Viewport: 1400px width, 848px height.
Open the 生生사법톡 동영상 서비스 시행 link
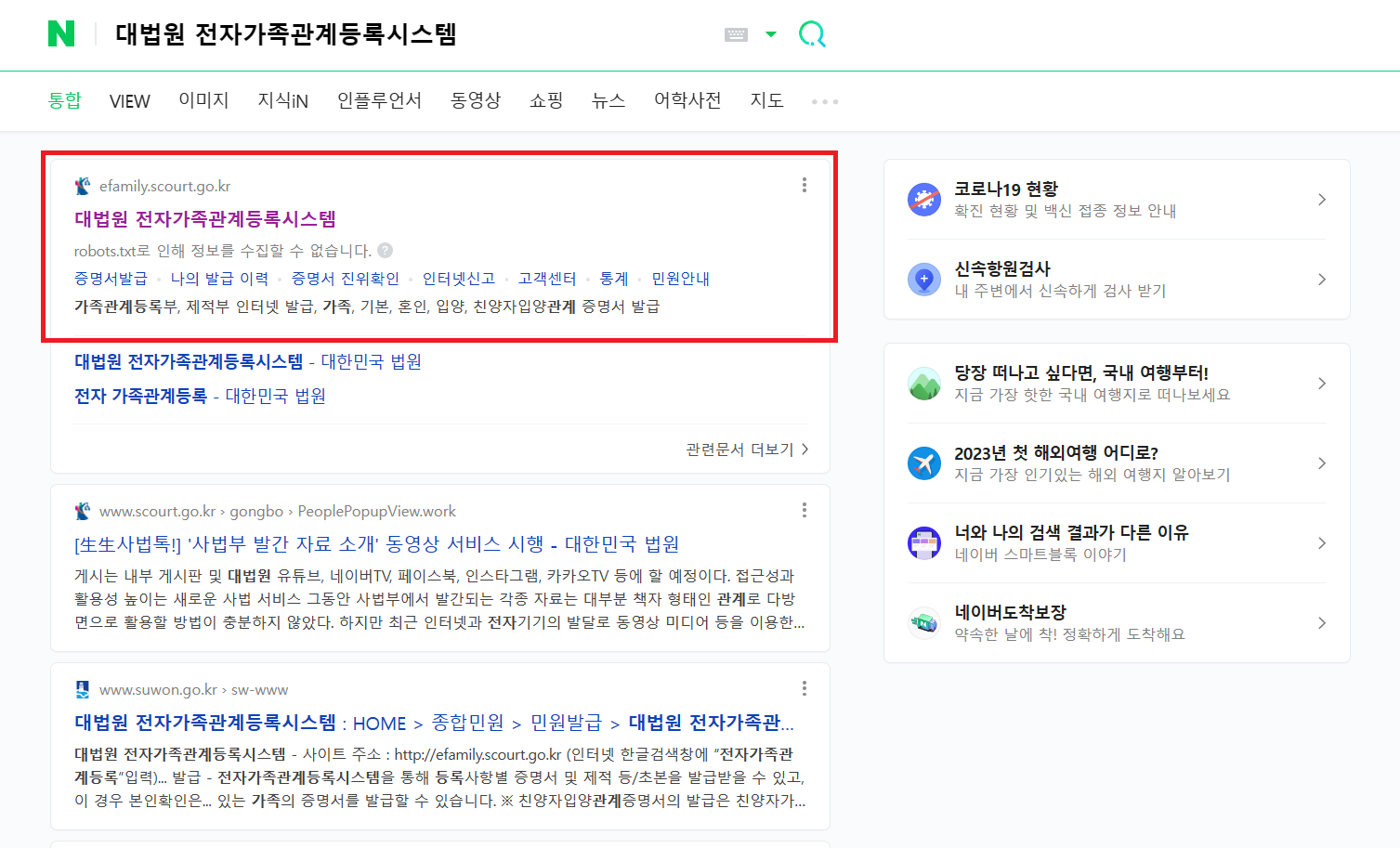pyautogui.click(x=377, y=544)
